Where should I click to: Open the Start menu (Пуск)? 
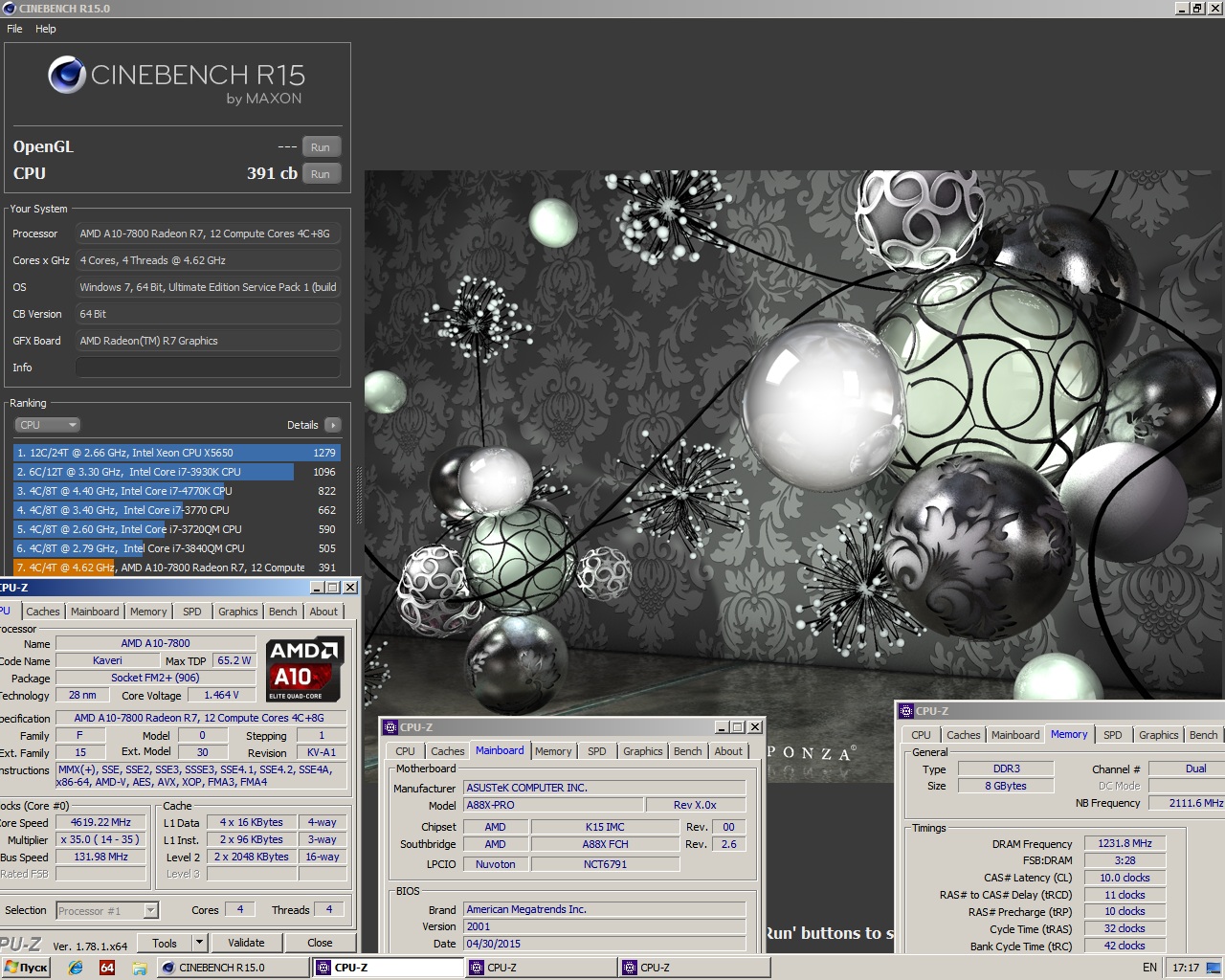26,968
